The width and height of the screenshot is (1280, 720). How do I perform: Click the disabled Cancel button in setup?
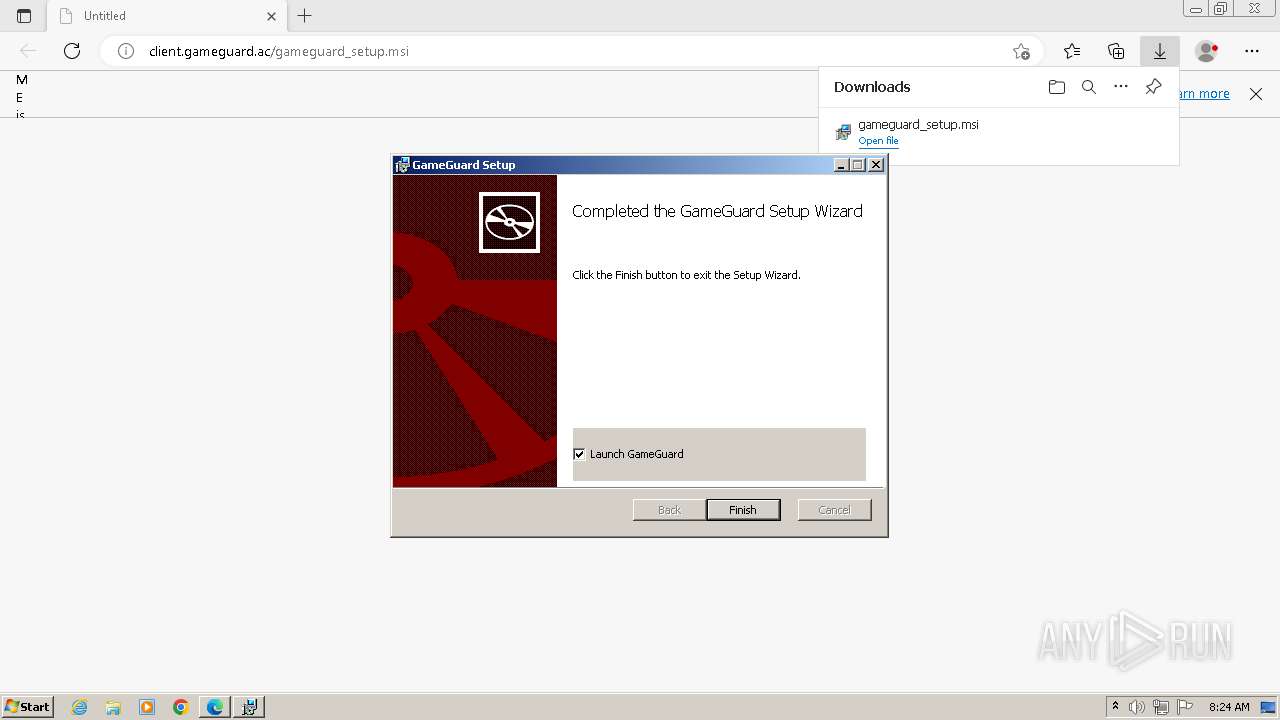[x=834, y=510]
